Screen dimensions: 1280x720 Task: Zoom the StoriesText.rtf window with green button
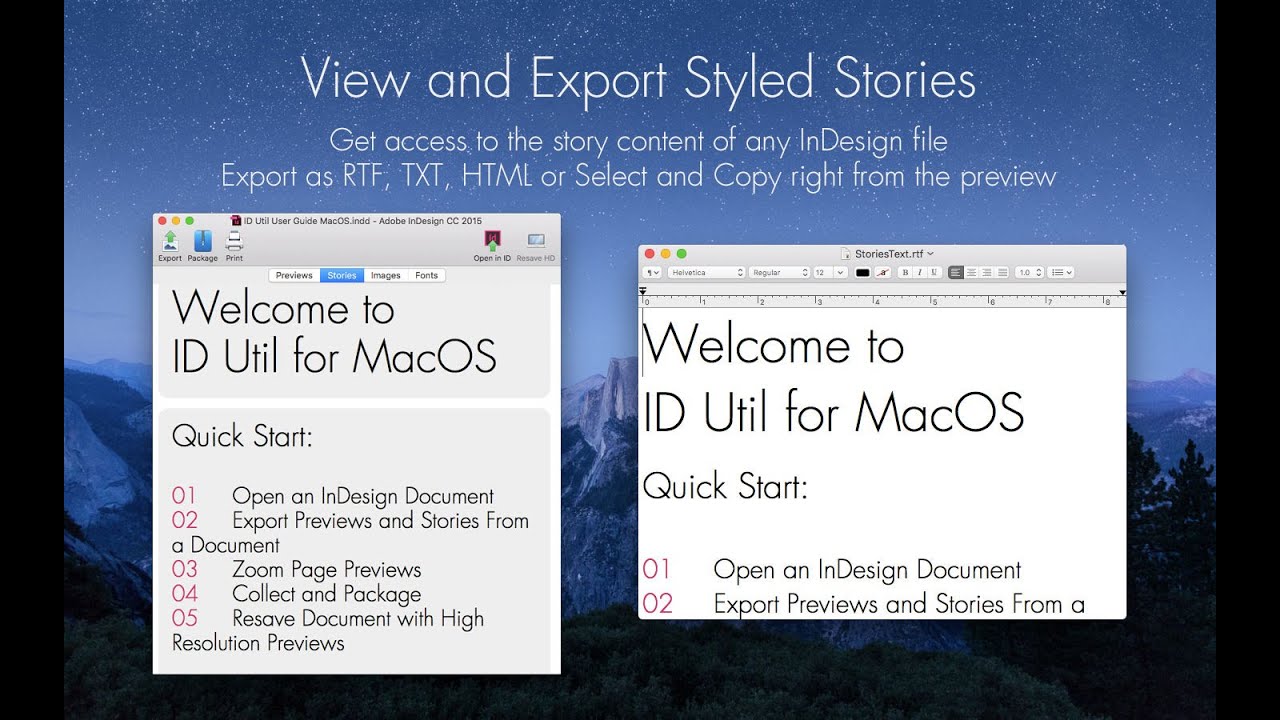pyautogui.click(x=682, y=254)
